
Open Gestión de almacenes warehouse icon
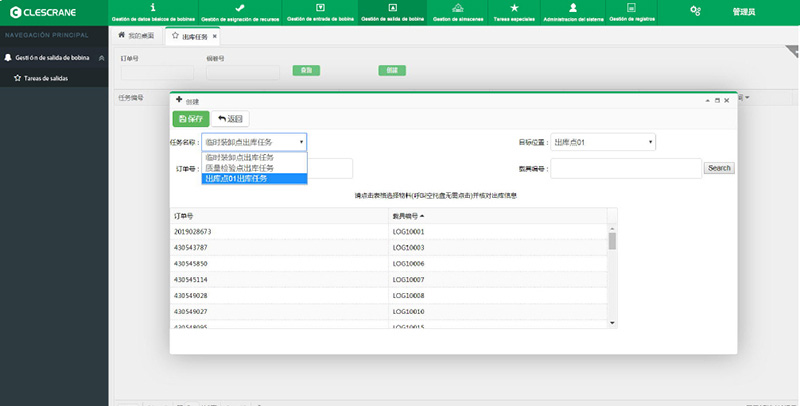[458, 8]
